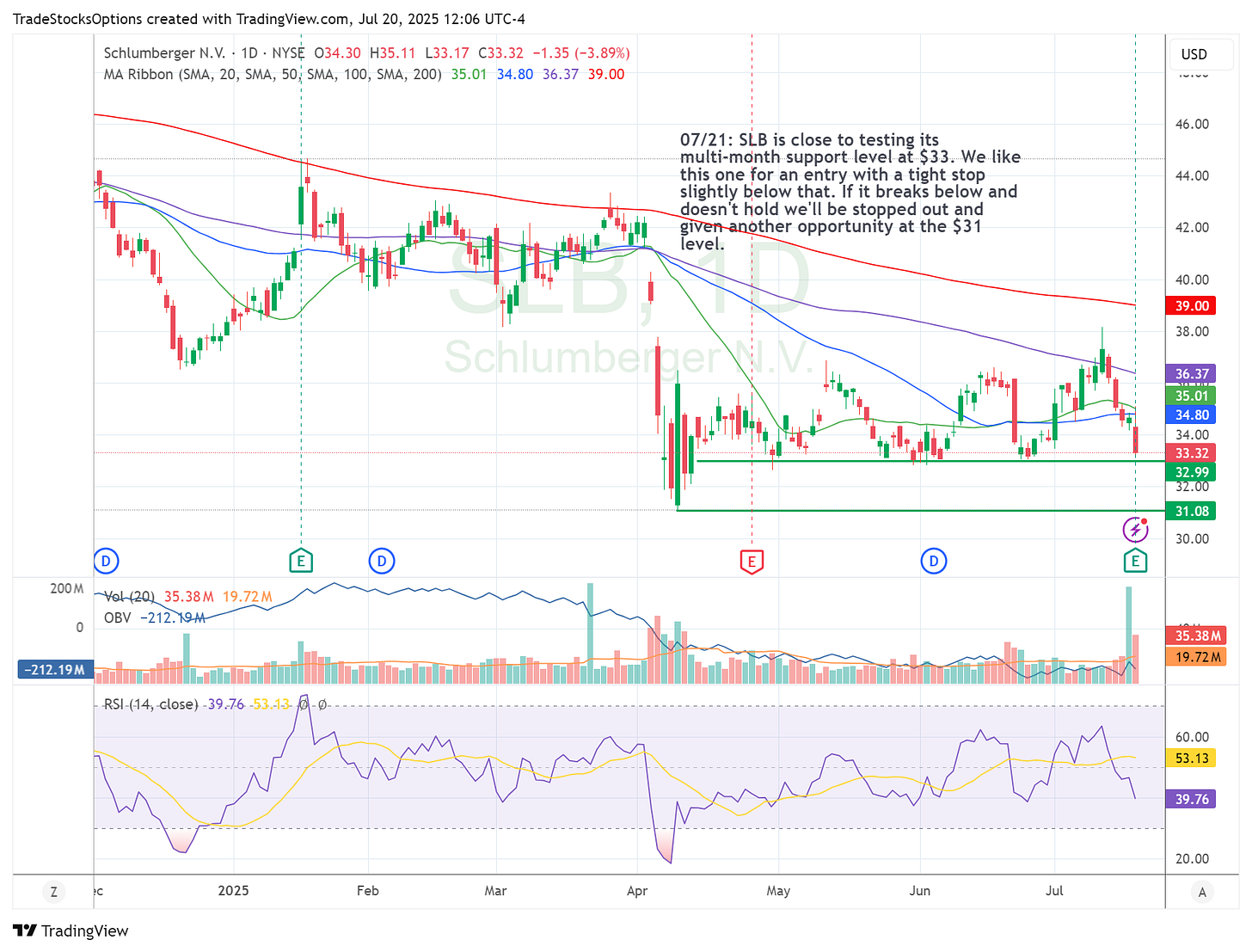Click the Z timezone button on time axis
1252x952 pixels.
pos(53,891)
